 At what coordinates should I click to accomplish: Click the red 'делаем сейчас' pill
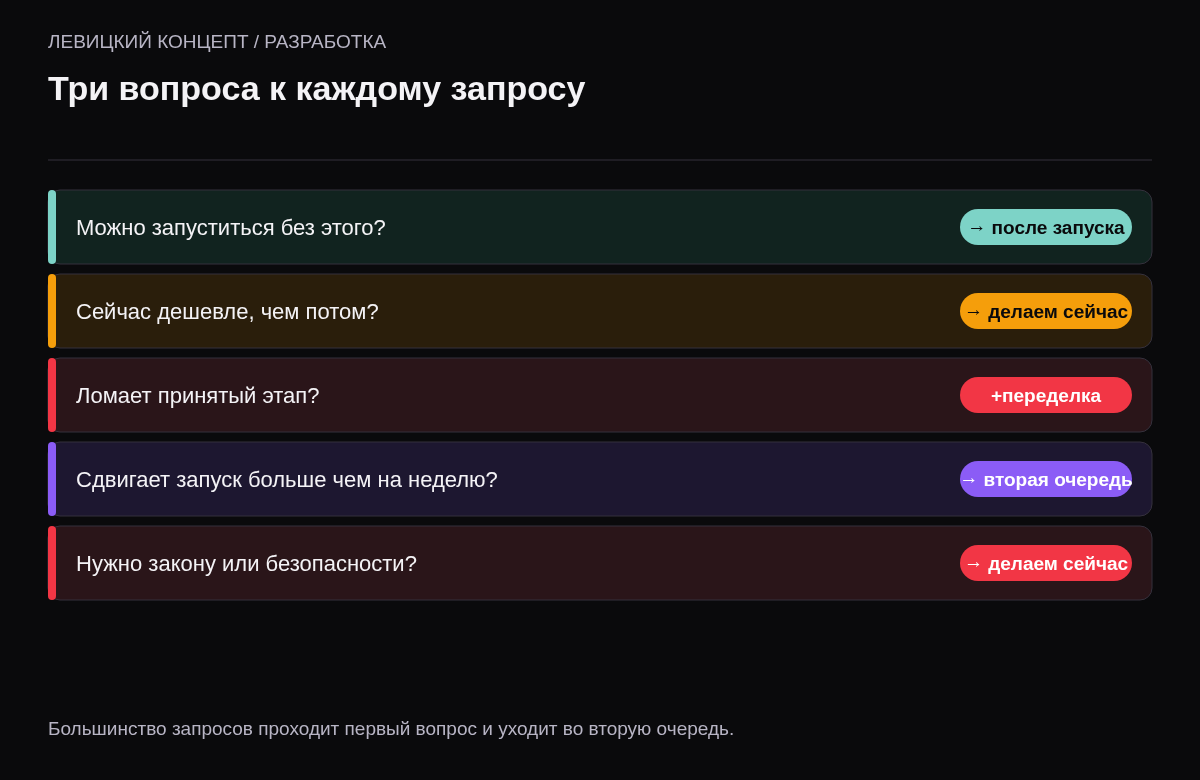[1046, 563]
